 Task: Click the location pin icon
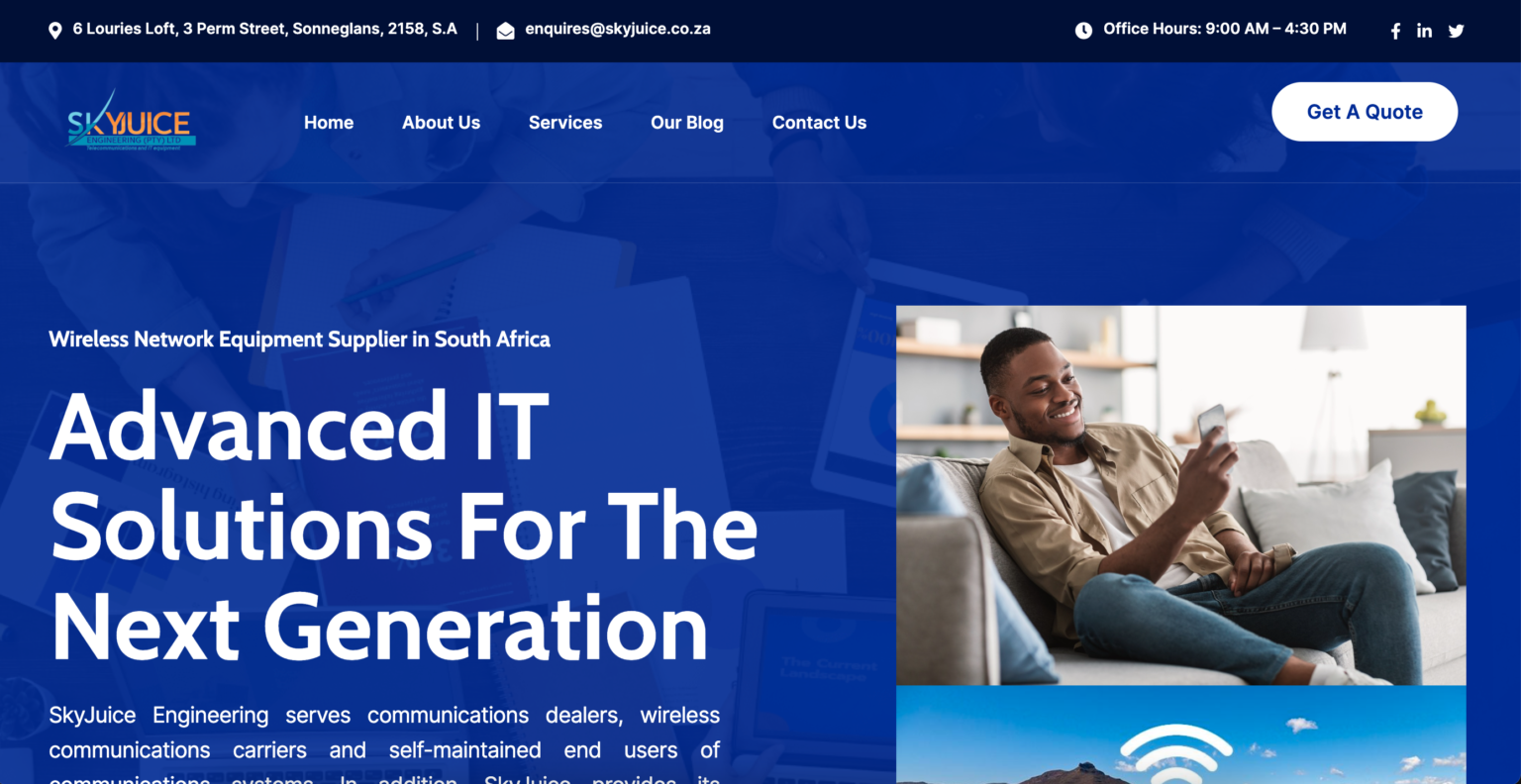click(x=55, y=31)
